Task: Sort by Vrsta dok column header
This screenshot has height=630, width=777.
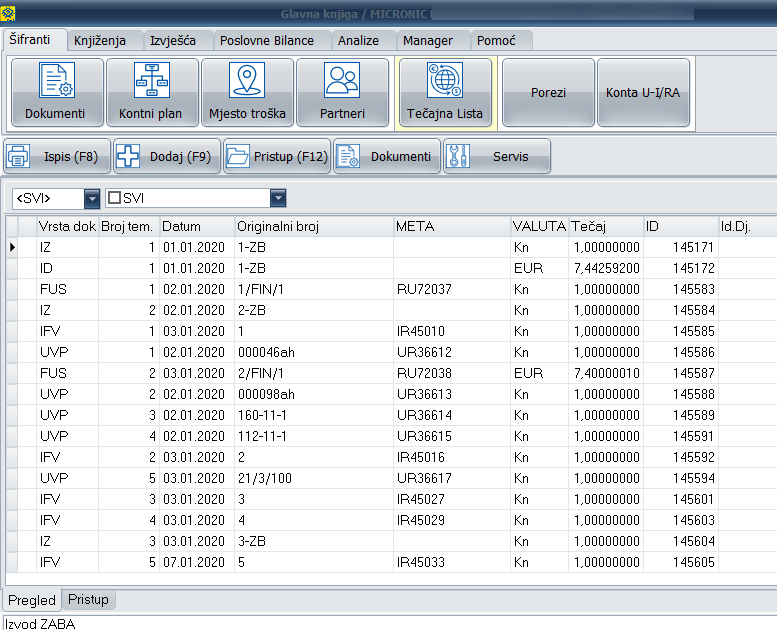Action: coord(67,227)
